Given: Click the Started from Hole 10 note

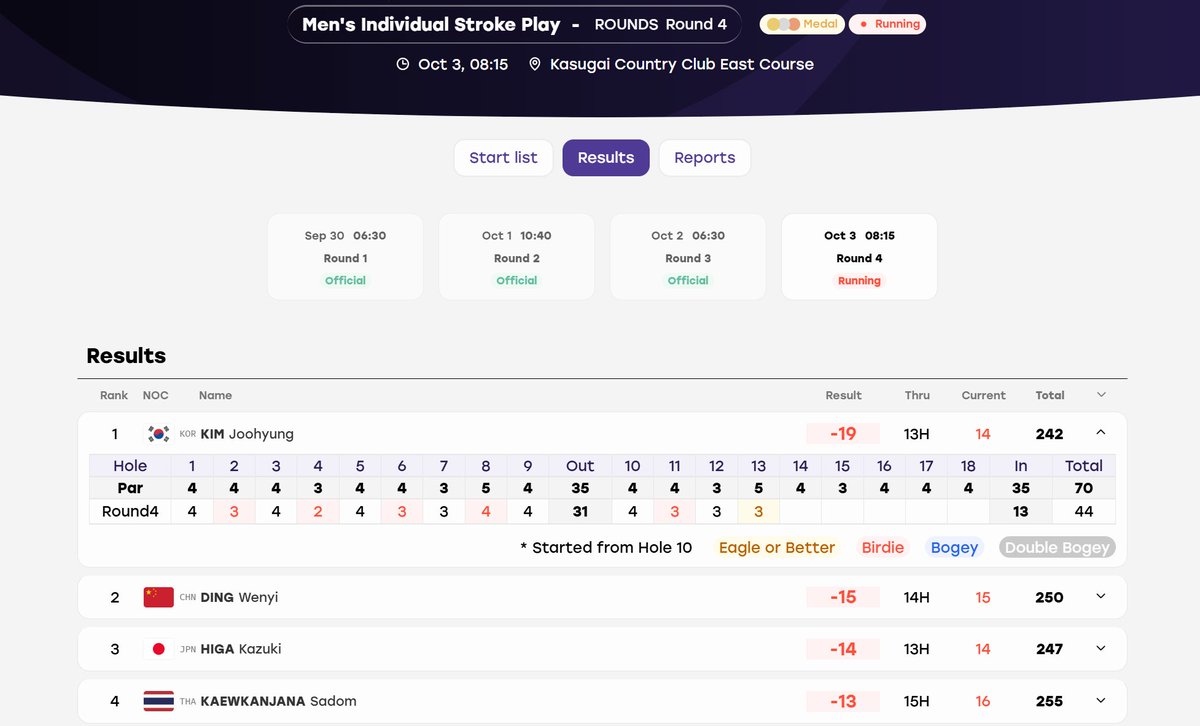Looking at the screenshot, I should [606, 548].
